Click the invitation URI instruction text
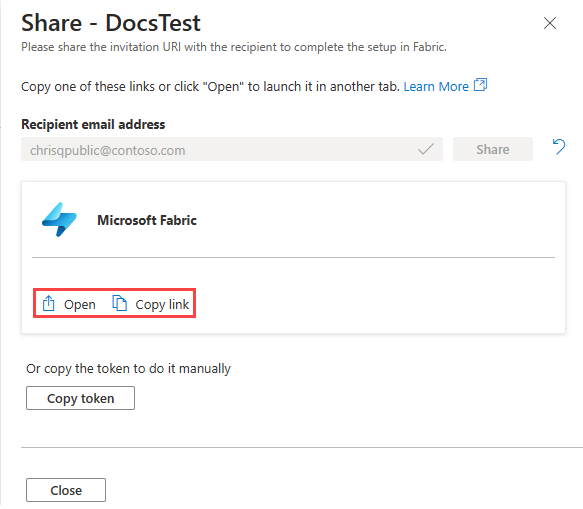This screenshot has height=509, width=583. 234,47
